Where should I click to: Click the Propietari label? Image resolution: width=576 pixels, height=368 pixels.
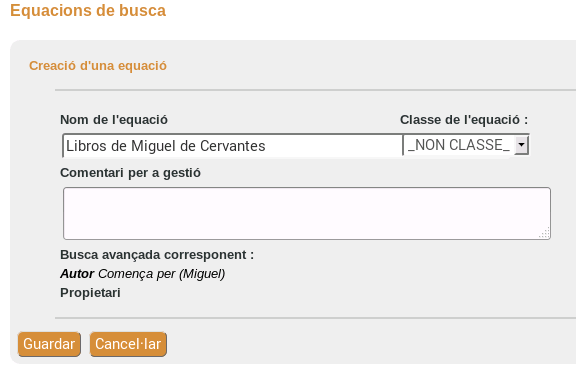90,293
